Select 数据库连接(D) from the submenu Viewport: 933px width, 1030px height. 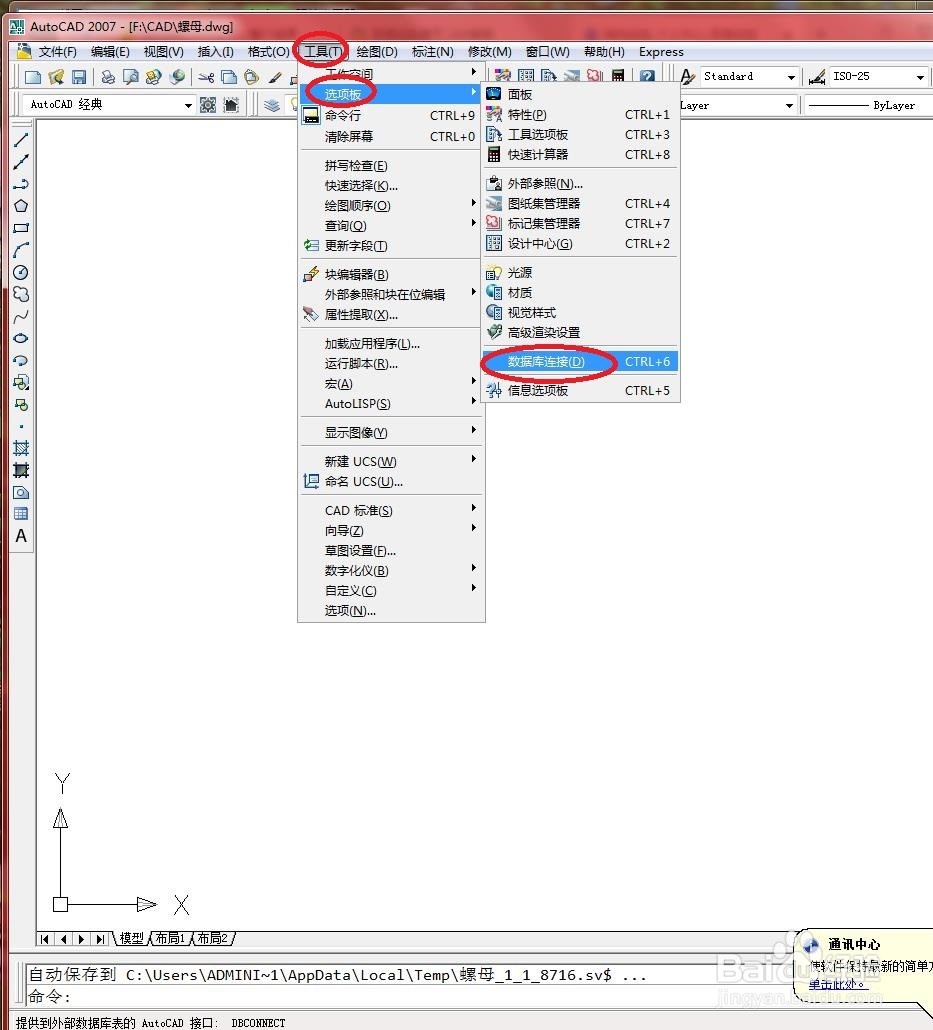(581, 361)
